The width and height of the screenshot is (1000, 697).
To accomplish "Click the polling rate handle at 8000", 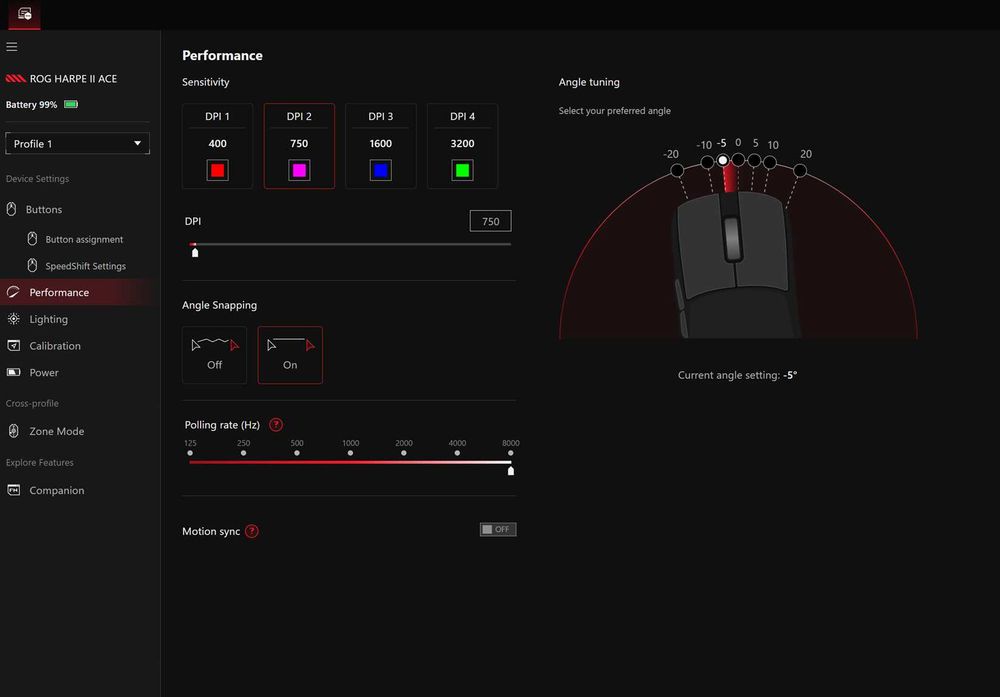I will click(510, 471).
